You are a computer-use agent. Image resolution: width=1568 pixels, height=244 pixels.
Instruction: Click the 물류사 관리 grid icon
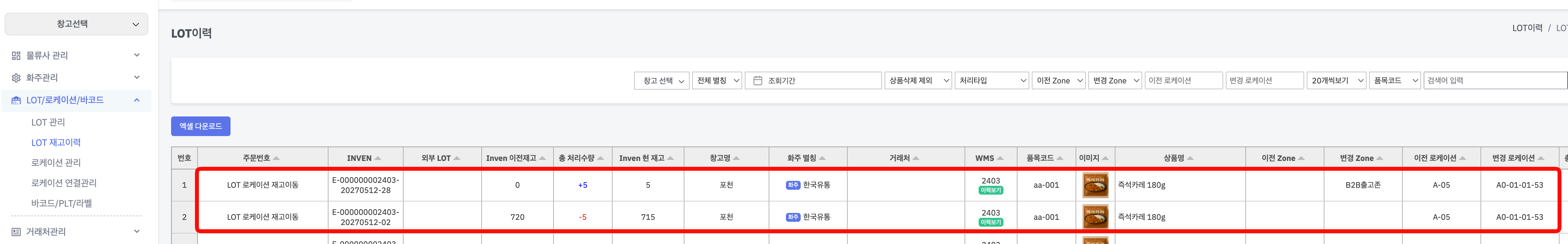16,56
